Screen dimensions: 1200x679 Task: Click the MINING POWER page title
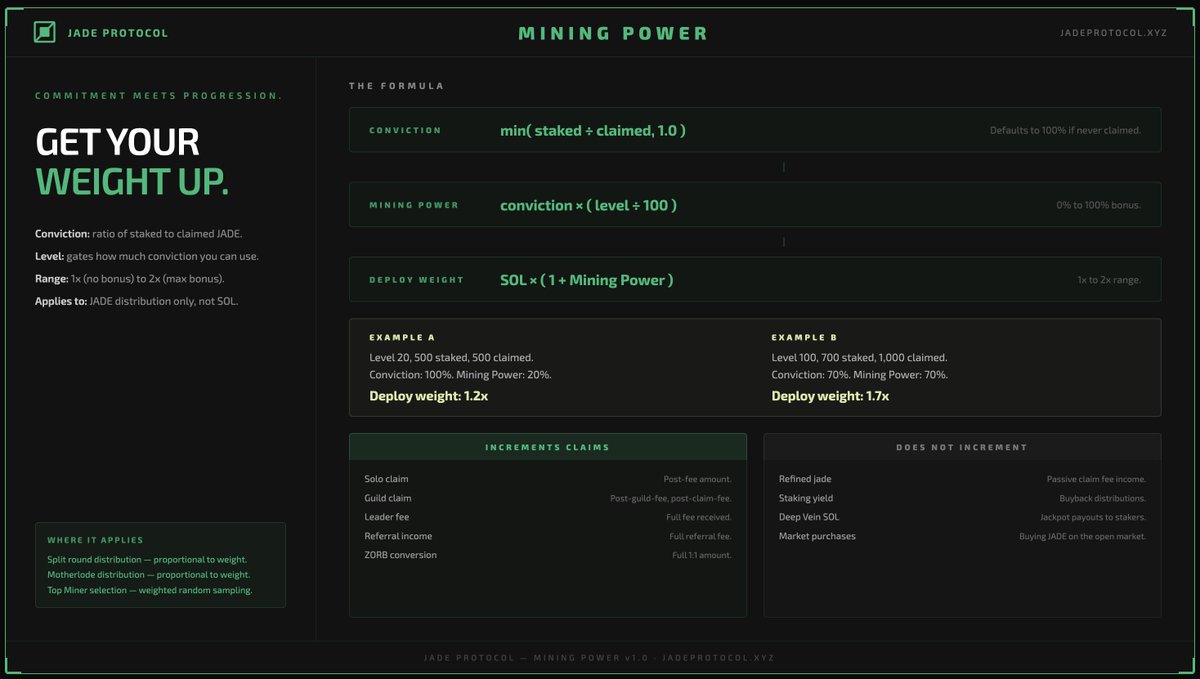(613, 33)
